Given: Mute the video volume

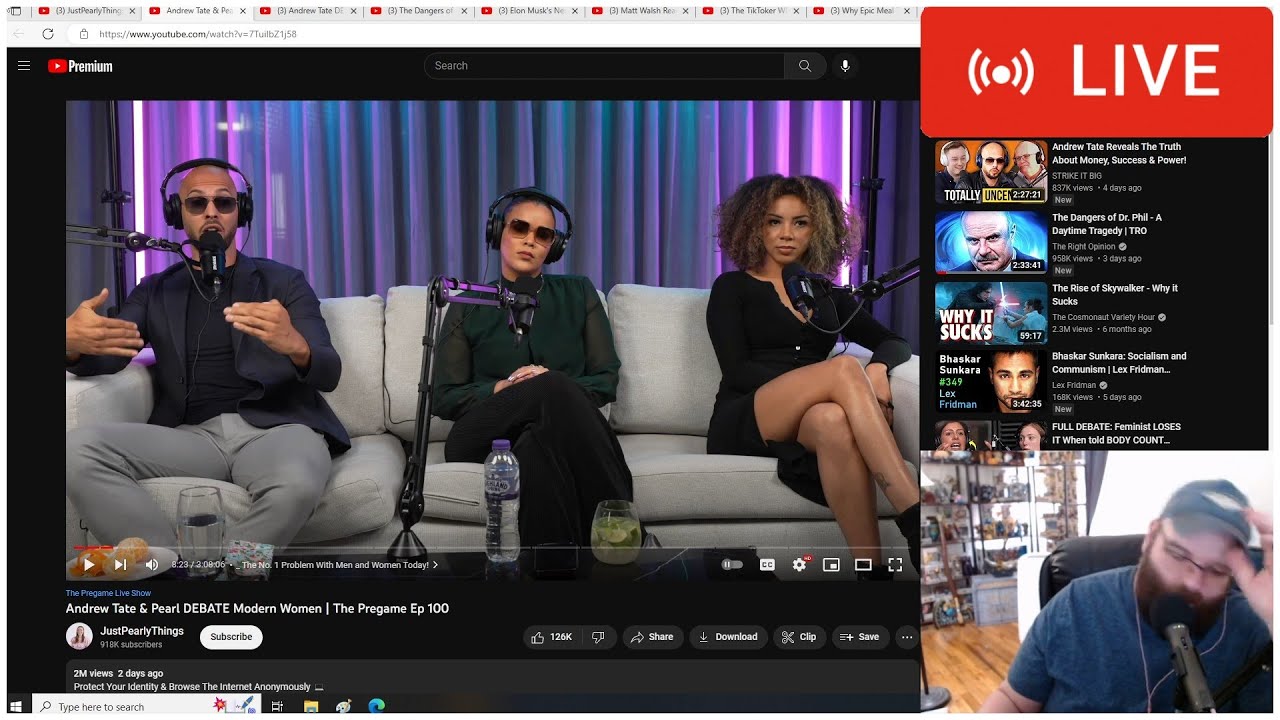Looking at the screenshot, I should (x=152, y=565).
